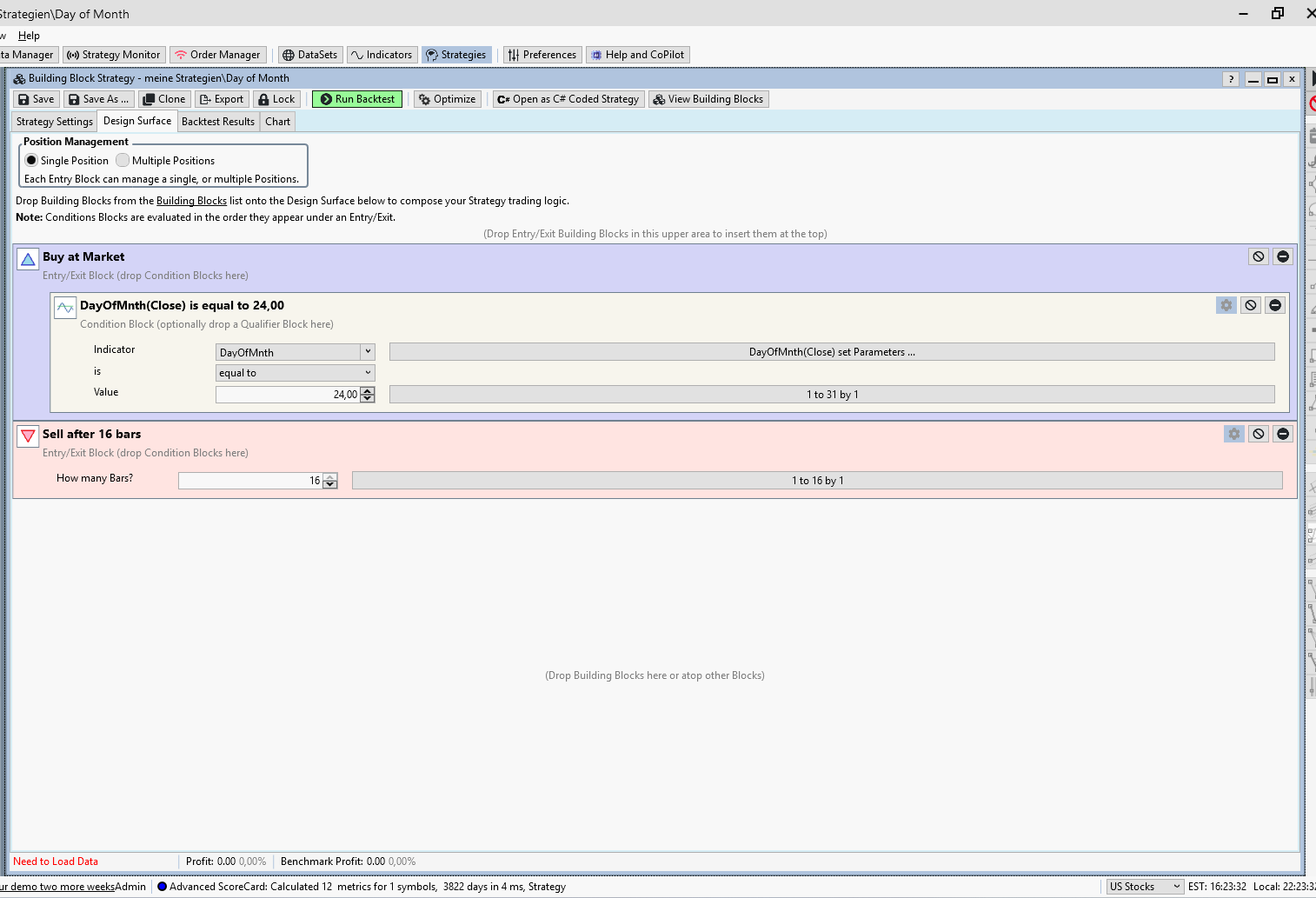
Task: Expand the 'equal to' operator dropdown
Action: 368,373
